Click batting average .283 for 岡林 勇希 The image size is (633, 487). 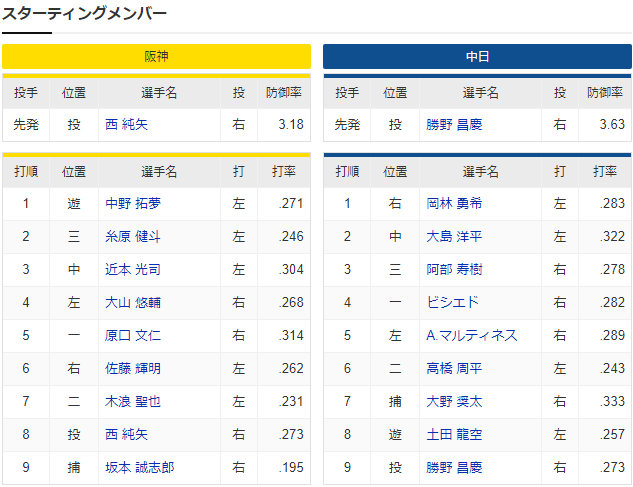(612, 203)
